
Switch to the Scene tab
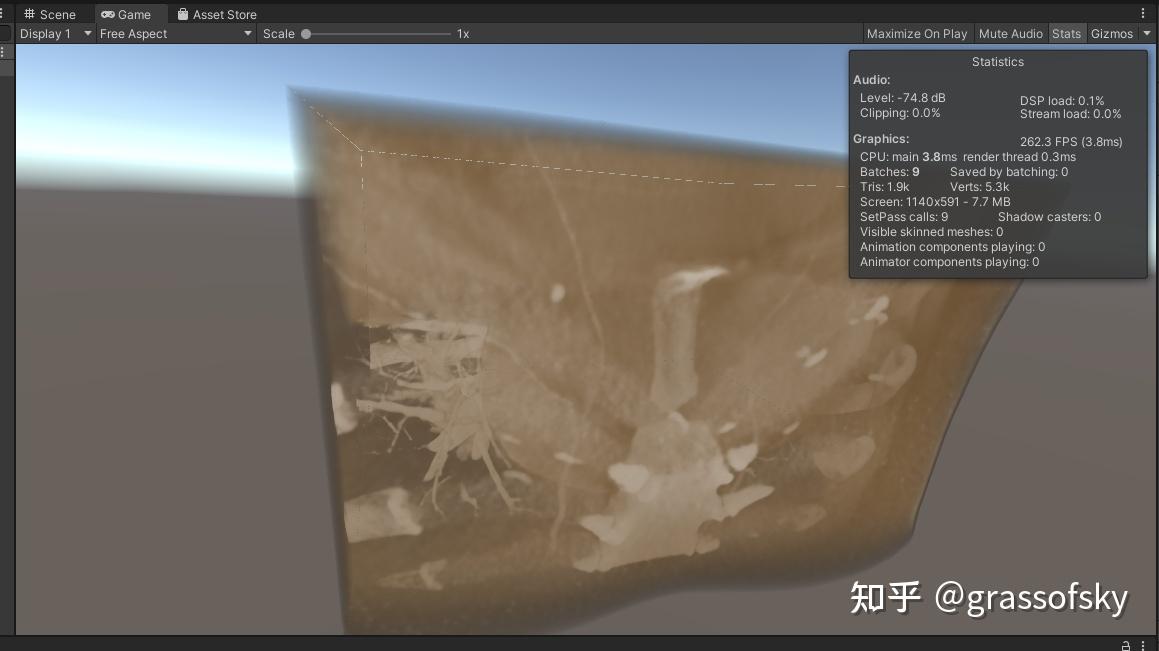point(50,14)
